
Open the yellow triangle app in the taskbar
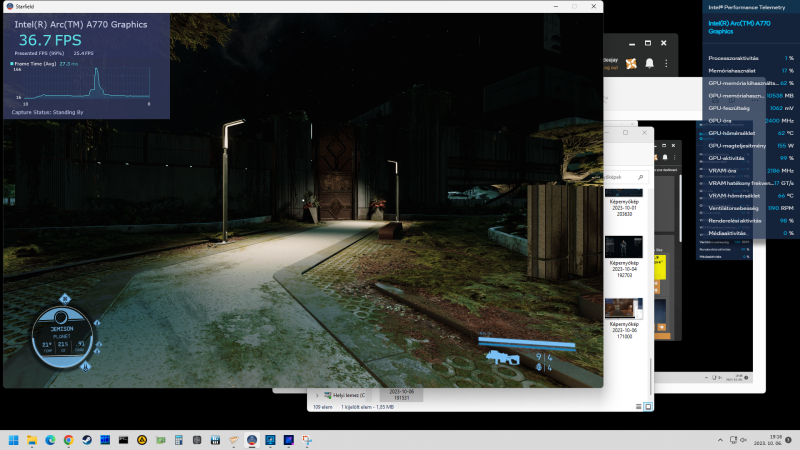click(x=142, y=440)
